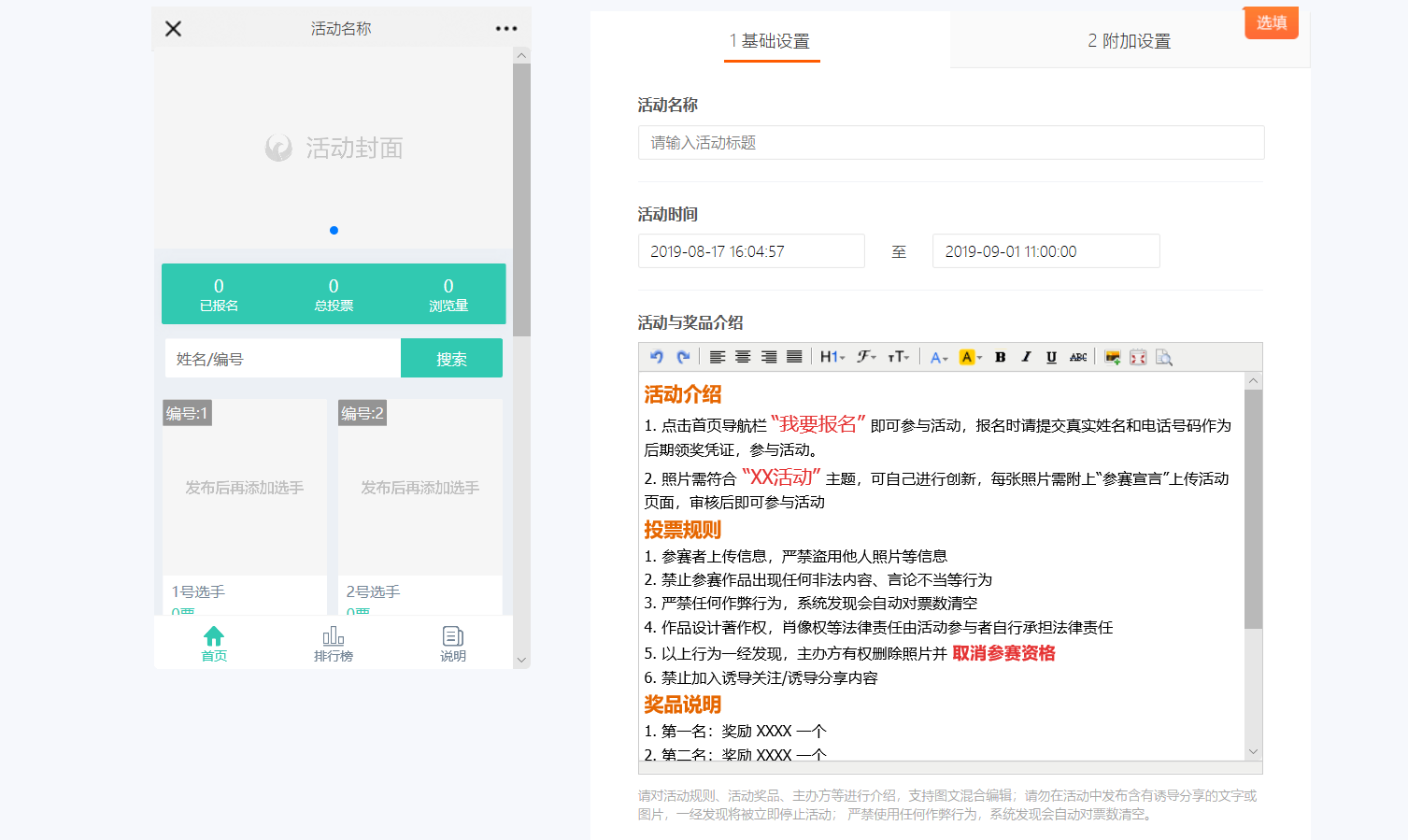Insert an image using the picture icon

[x=1112, y=357]
